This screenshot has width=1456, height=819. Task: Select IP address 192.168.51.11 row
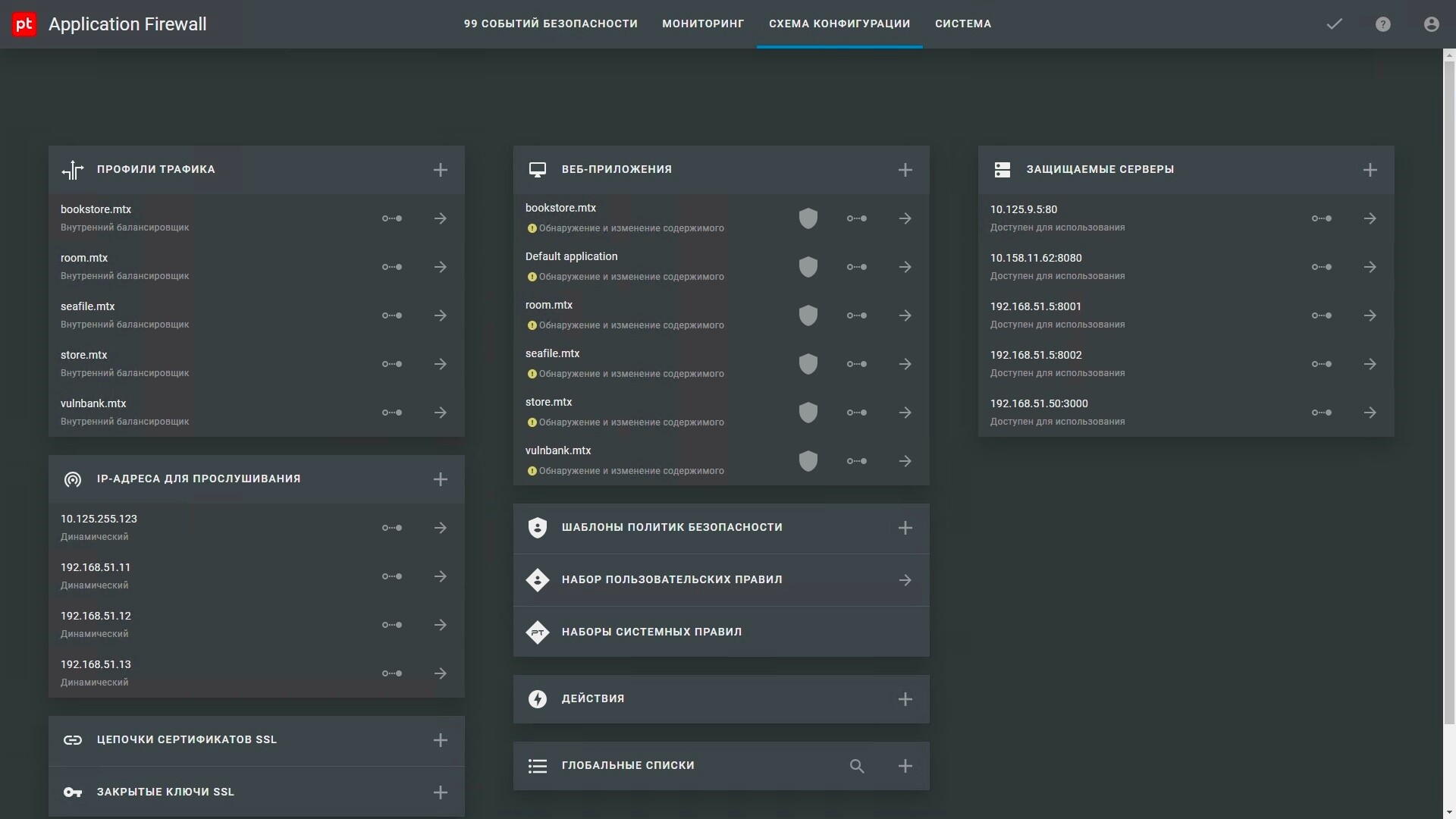click(x=256, y=576)
